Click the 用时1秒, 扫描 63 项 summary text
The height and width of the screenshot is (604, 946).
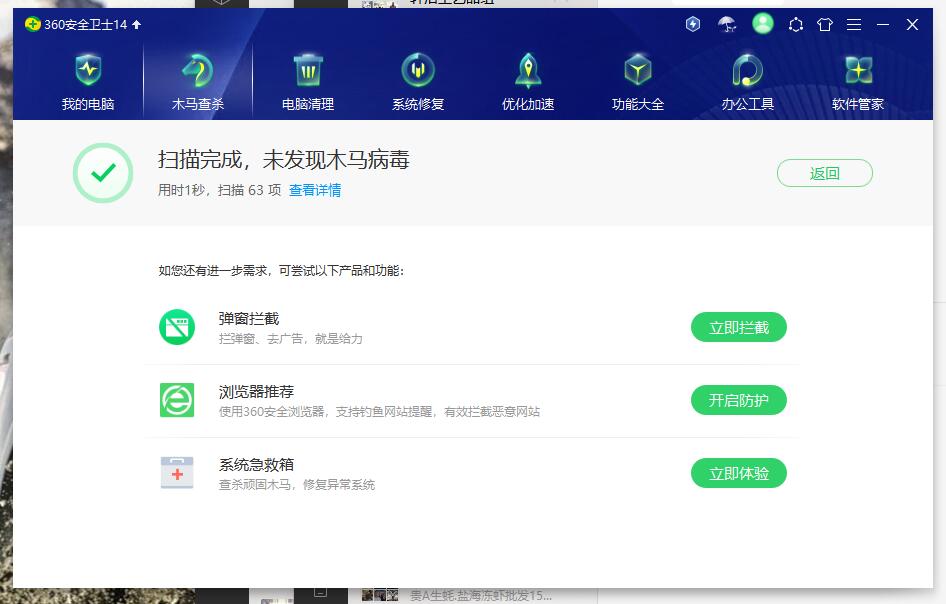(220, 190)
